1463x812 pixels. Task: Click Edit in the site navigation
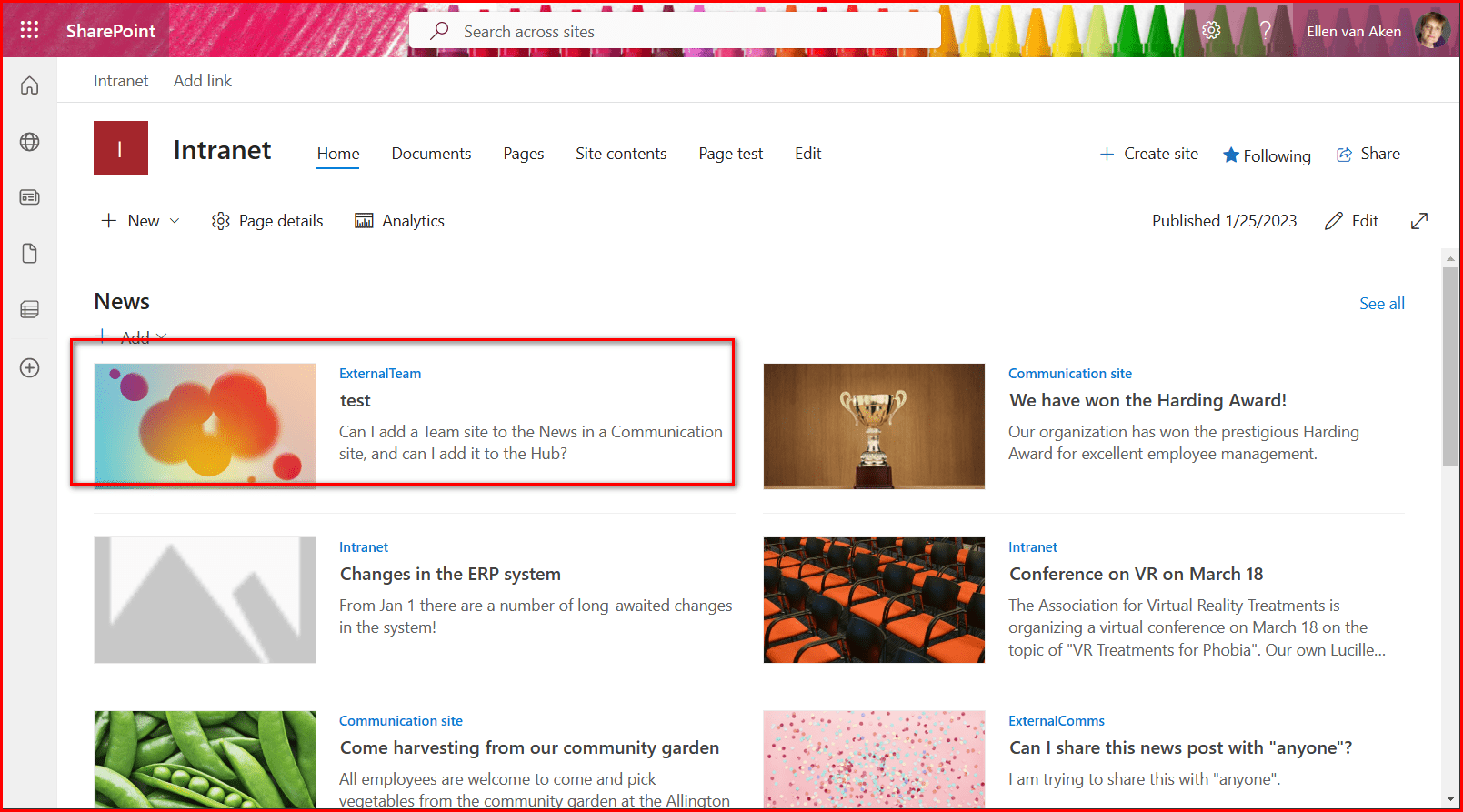[x=807, y=154]
